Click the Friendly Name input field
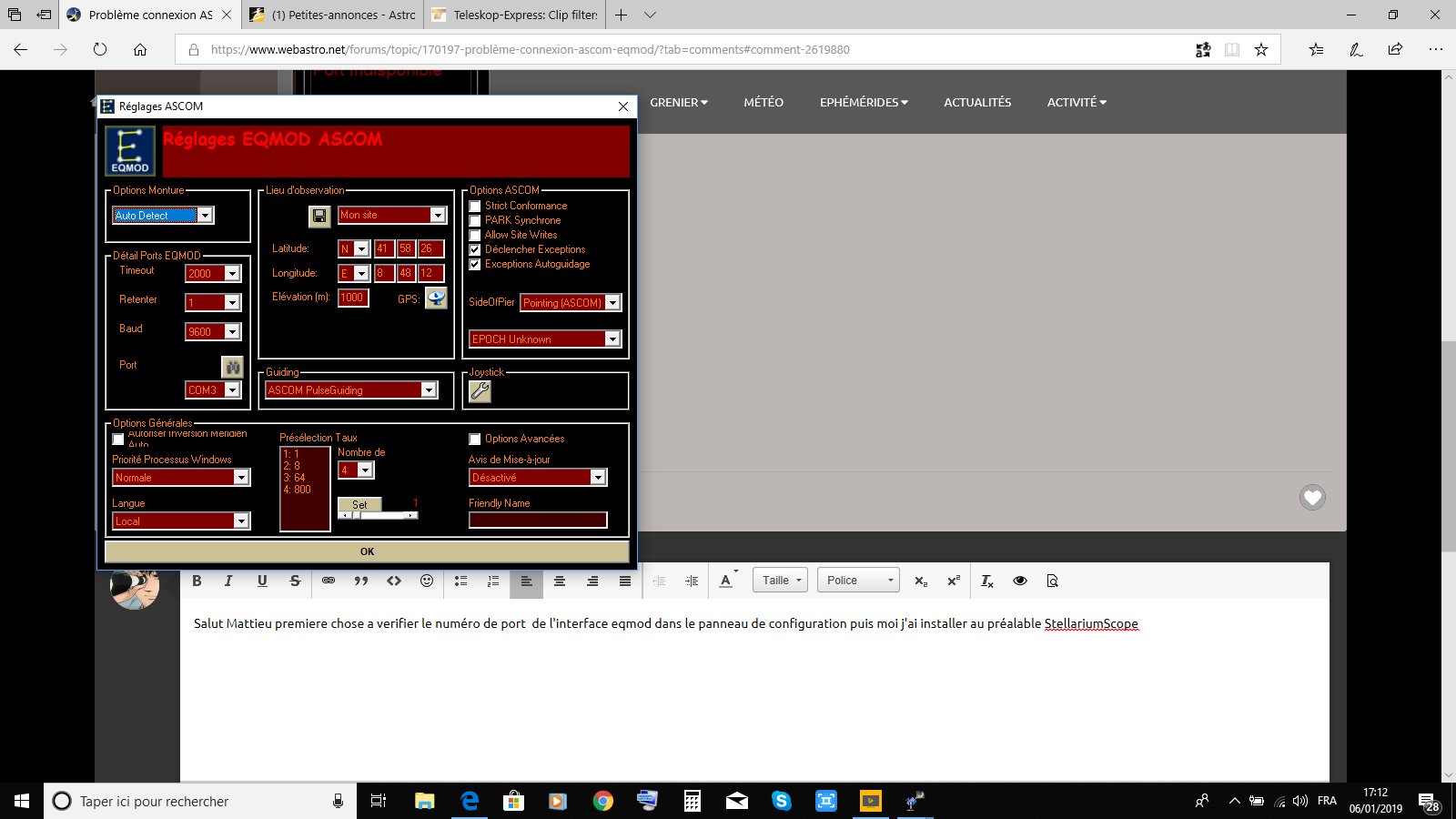The width and height of the screenshot is (1456, 819). (538, 521)
